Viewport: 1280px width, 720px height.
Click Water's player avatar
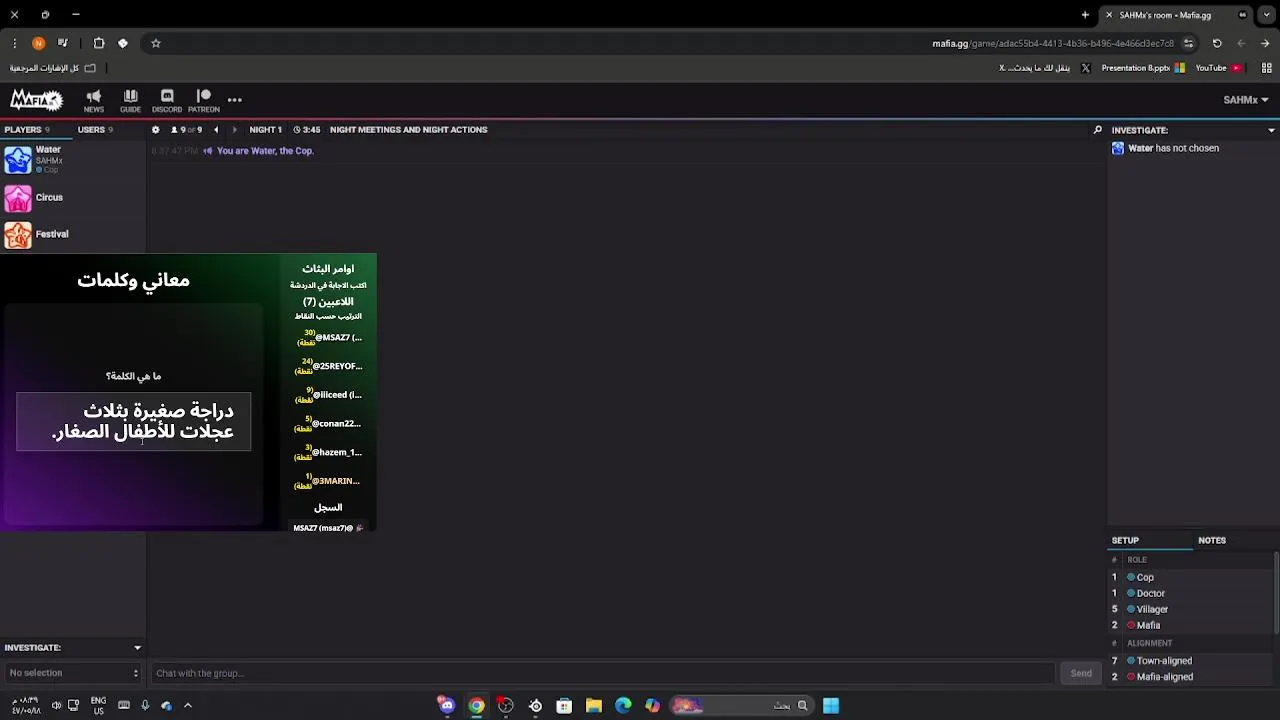(x=18, y=161)
